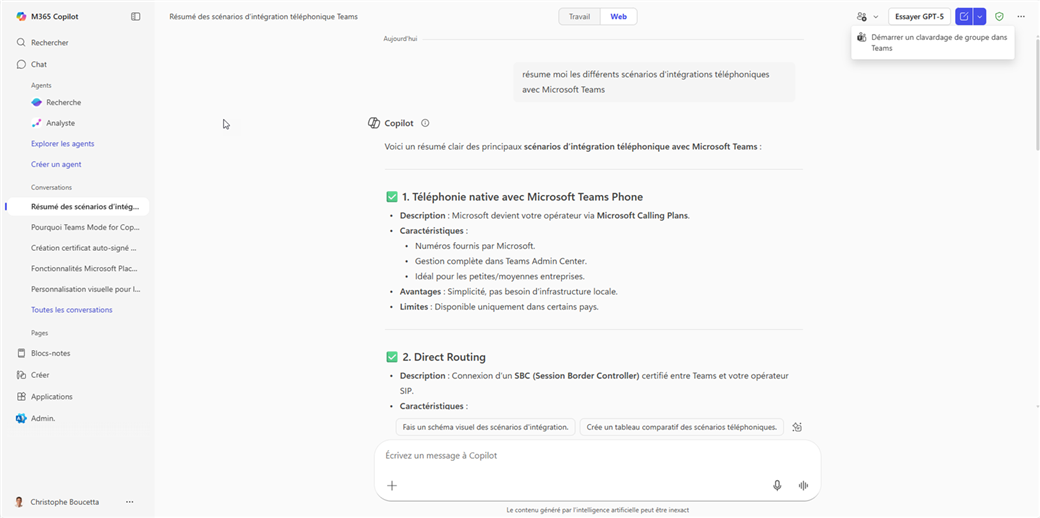Viewport: 1040px width, 518px height.
Task: Open the more options menu beside Christophe Boucetta
Action: (x=129, y=502)
